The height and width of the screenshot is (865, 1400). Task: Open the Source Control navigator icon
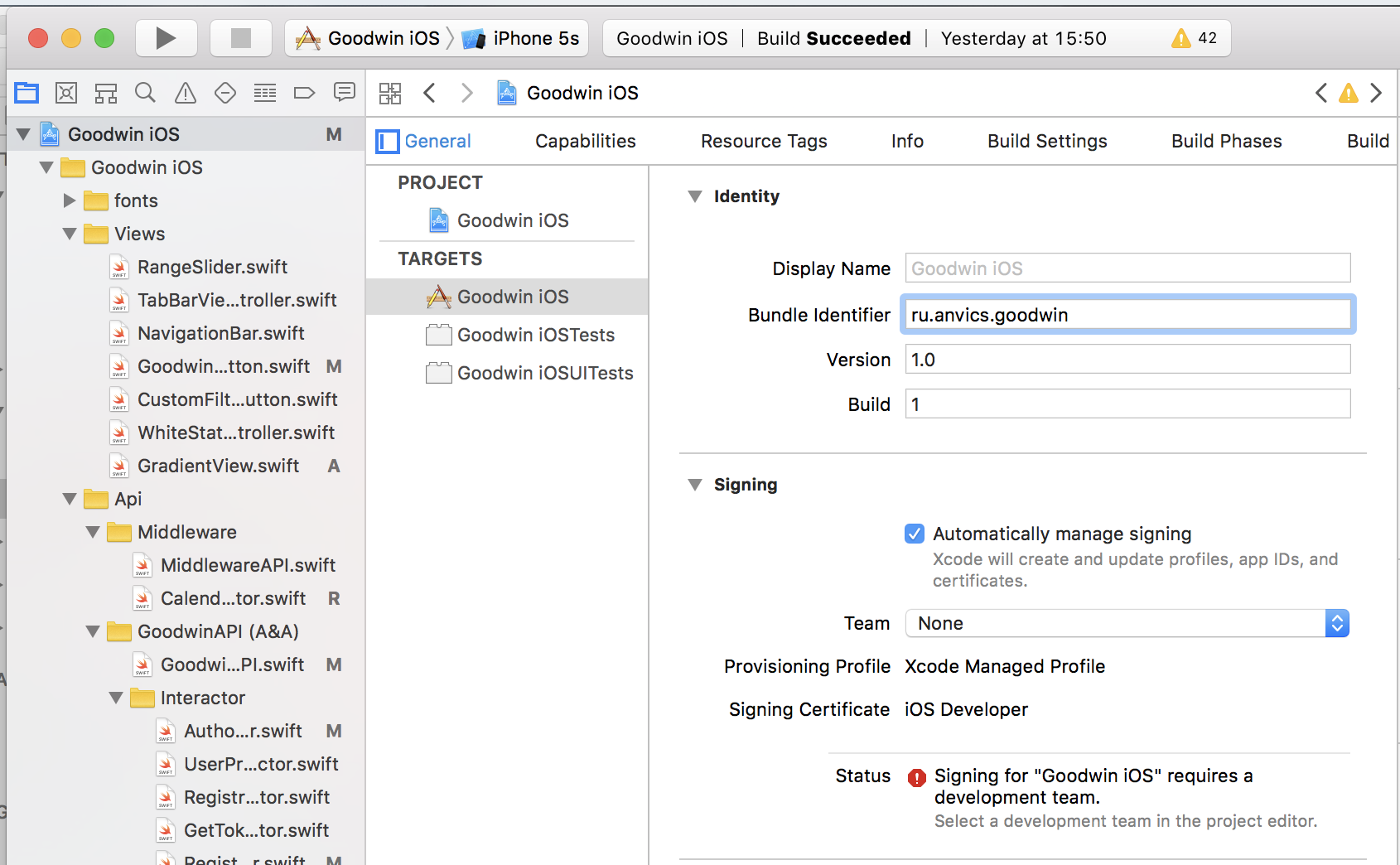[x=66, y=93]
